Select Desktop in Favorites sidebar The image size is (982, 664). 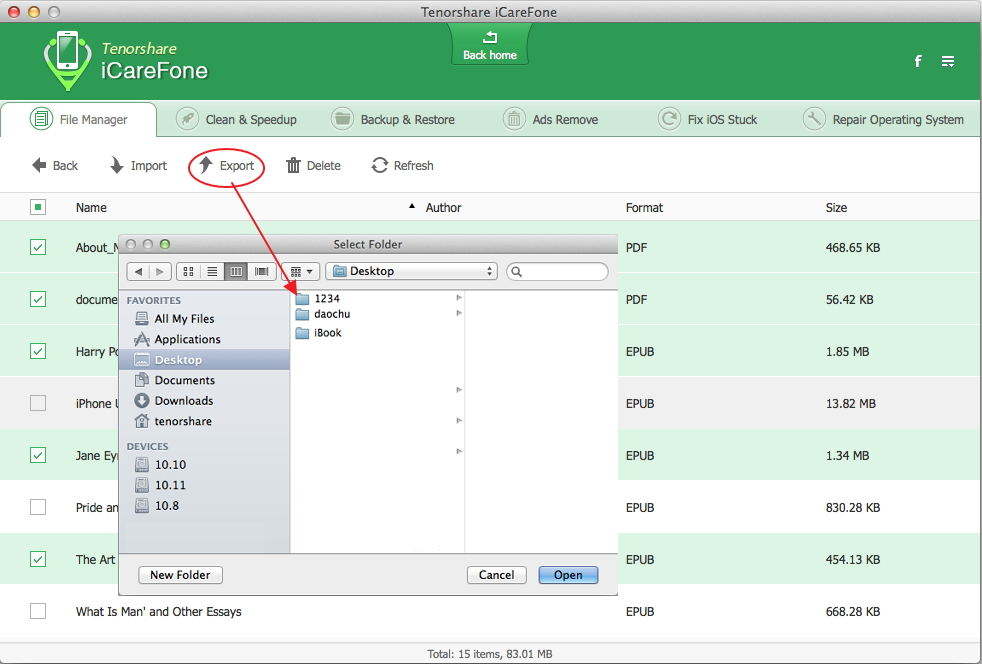(x=204, y=360)
